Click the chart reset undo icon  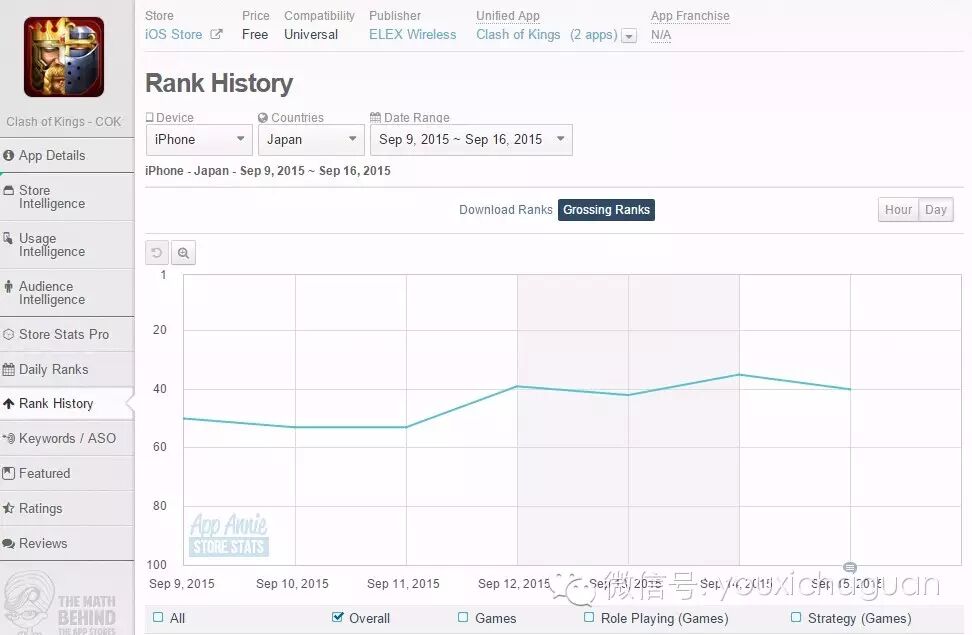tap(157, 253)
